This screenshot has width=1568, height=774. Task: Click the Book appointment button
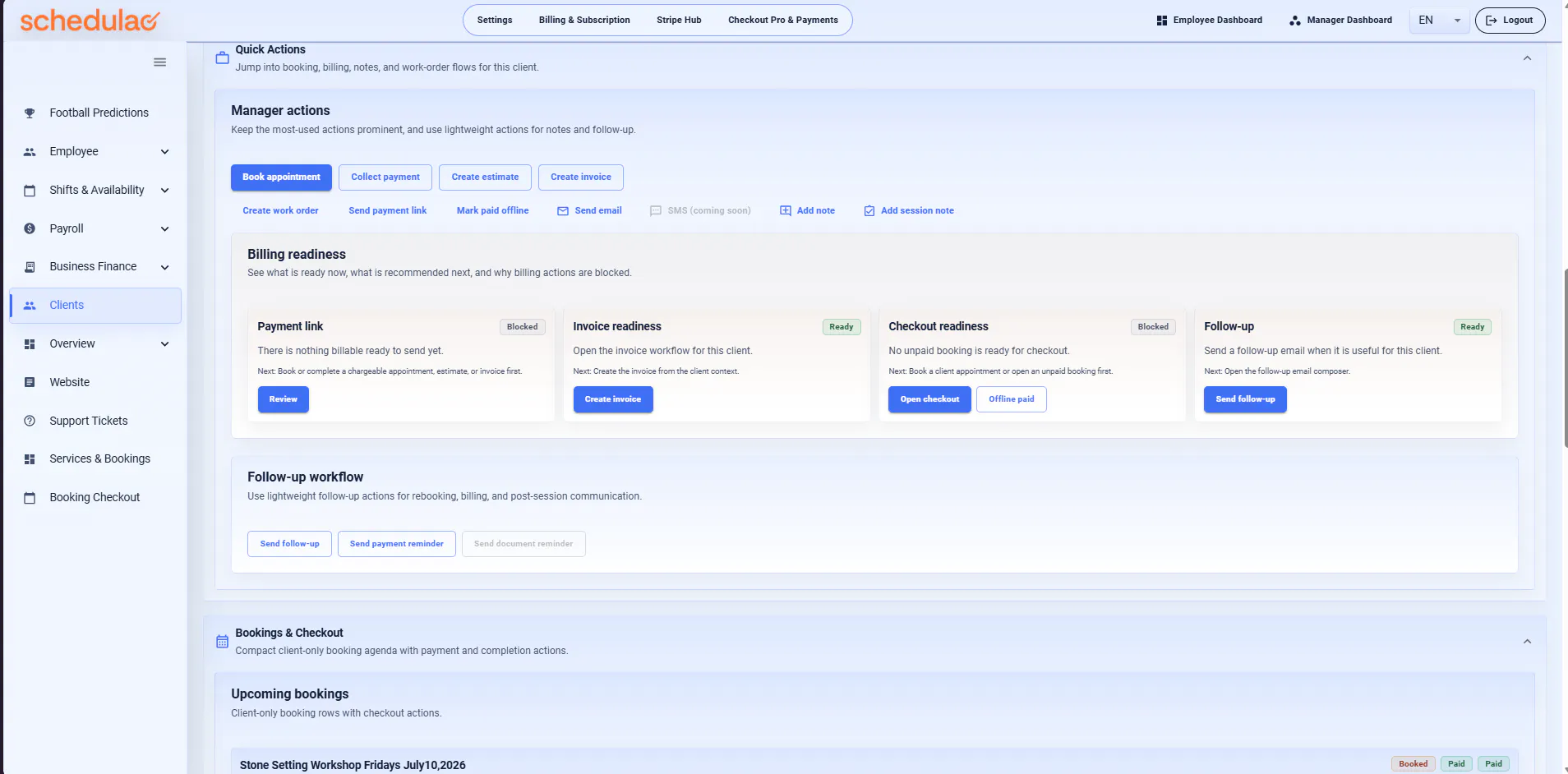coord(281,177)
